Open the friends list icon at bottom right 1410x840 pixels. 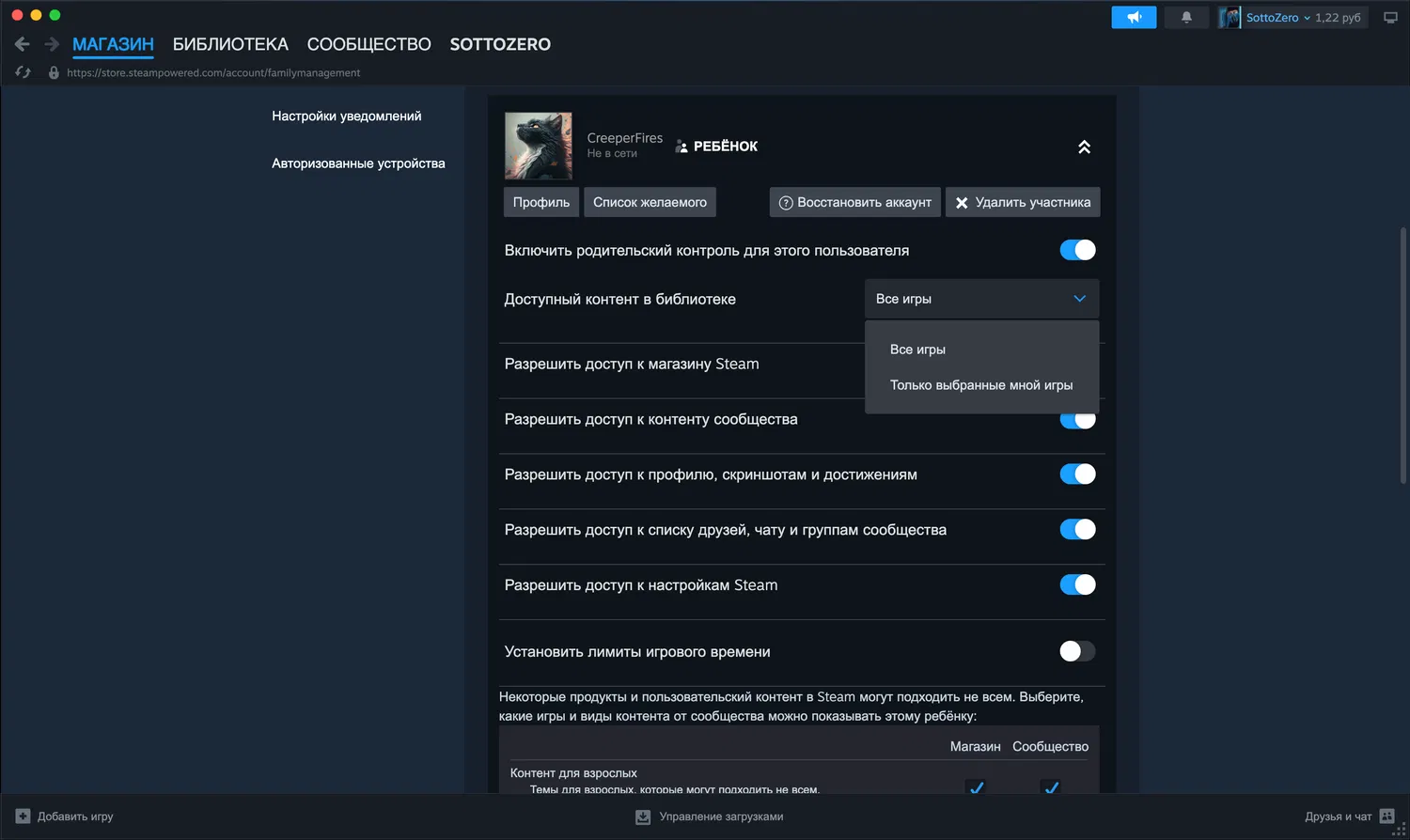coord(1387,817)
